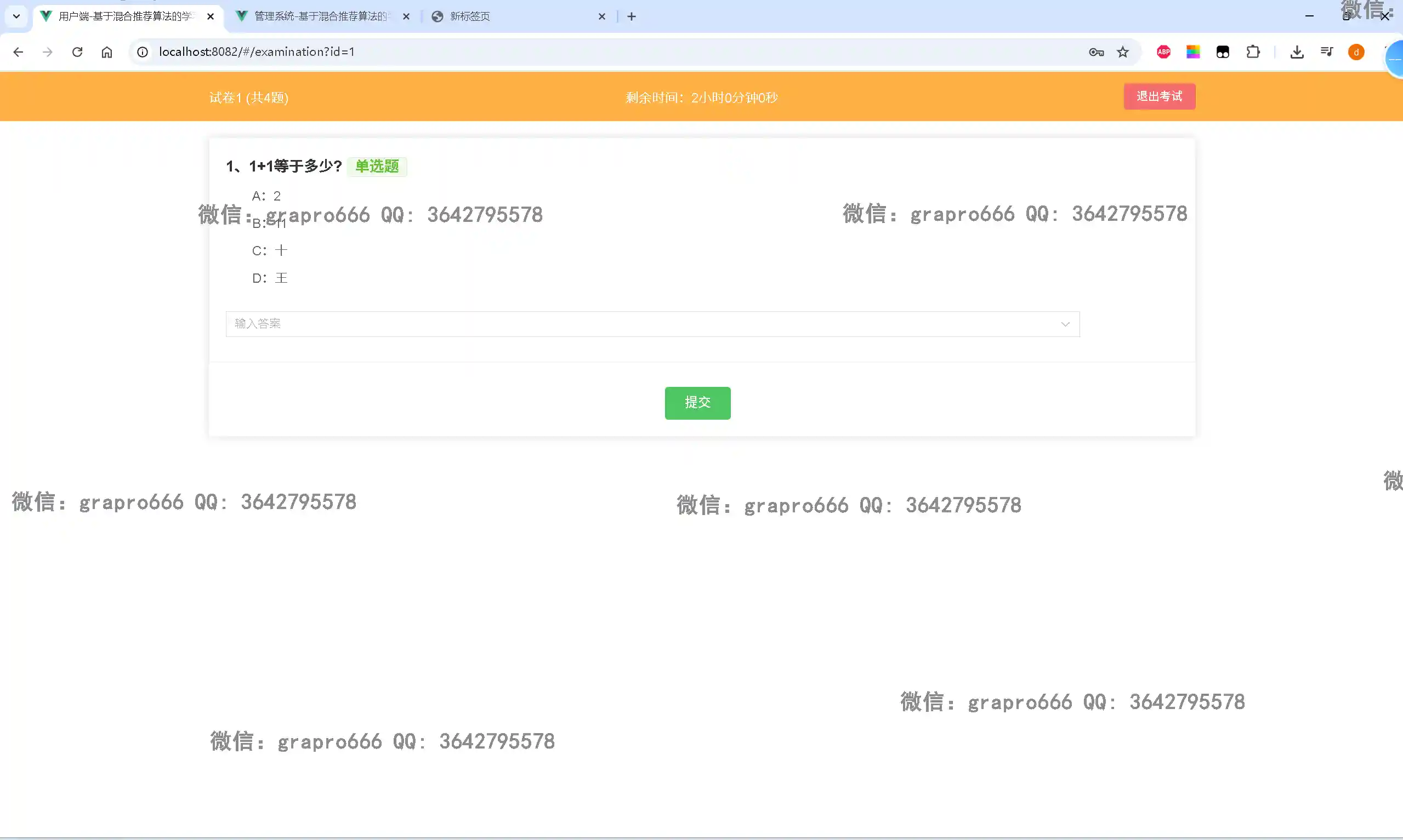Open the ABP adblock extension

tap(1163, 52)
